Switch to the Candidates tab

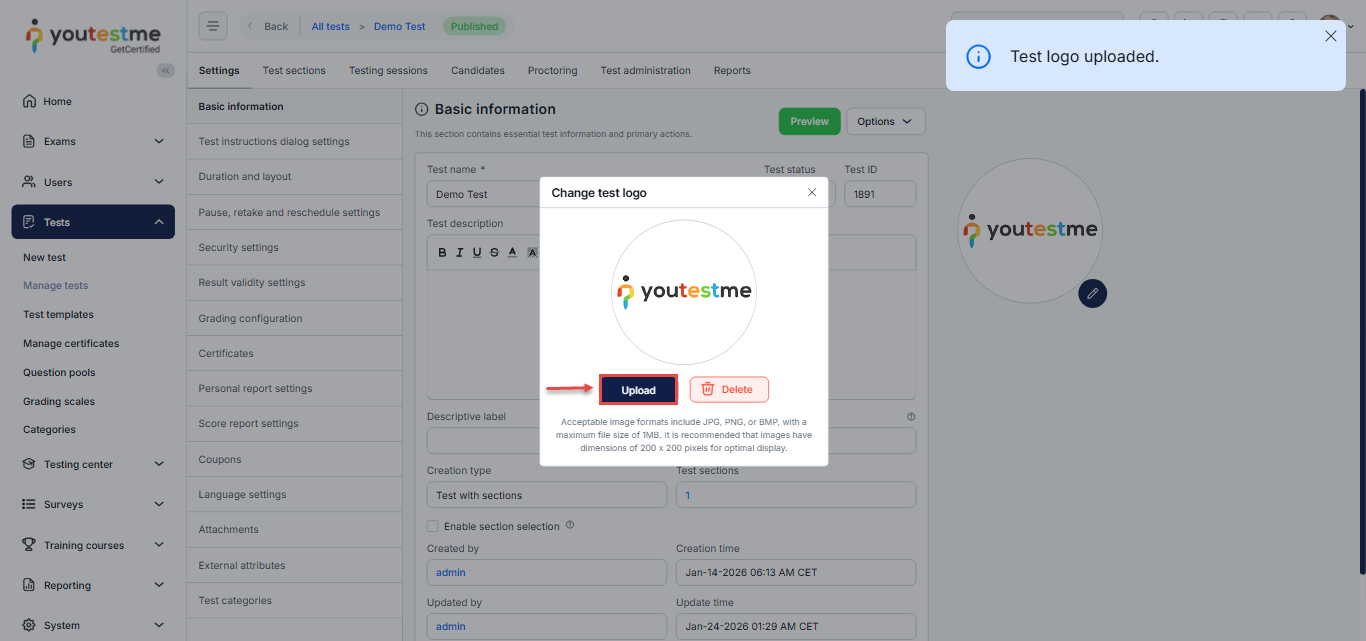point(477,70)
